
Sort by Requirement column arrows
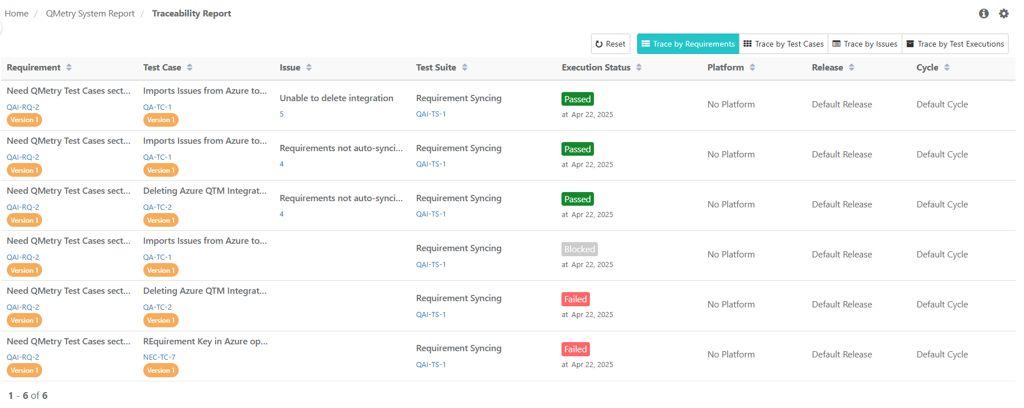point(69,67)
